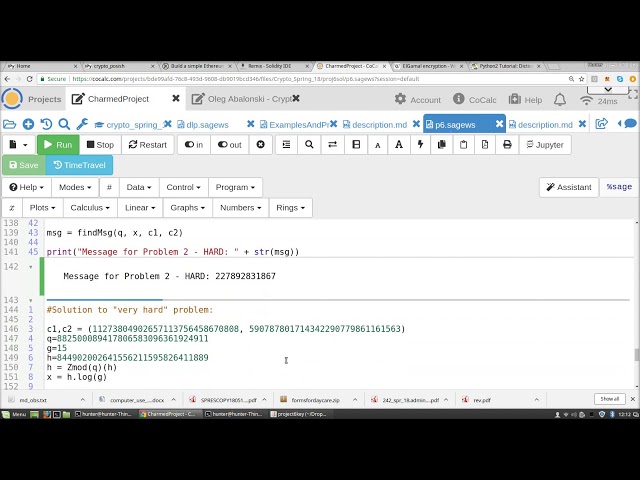Click the insert comment # button
This screenshot has height=480, width=640.
click(109, 187)
